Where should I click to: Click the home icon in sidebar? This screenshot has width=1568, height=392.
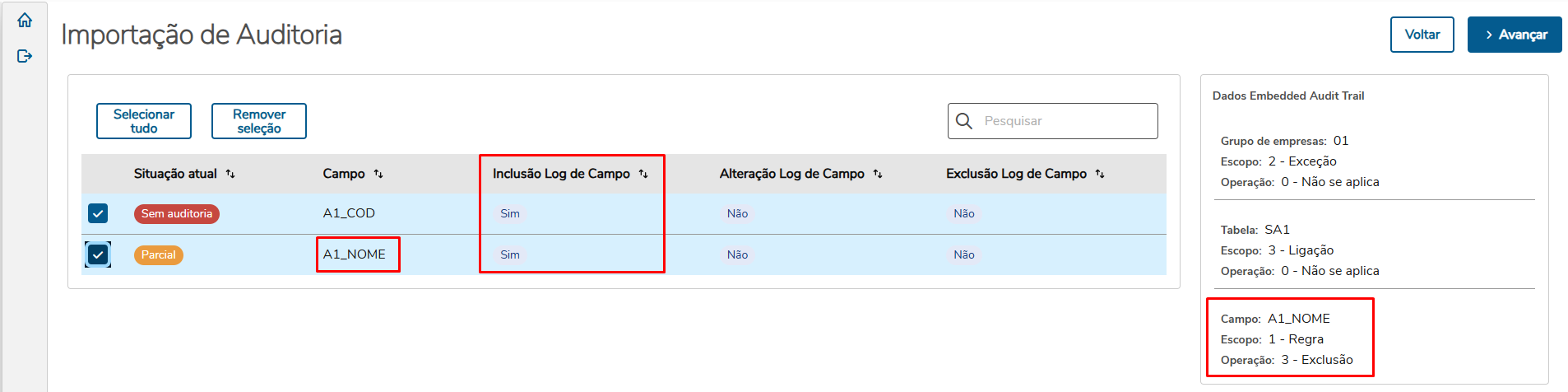25,21
